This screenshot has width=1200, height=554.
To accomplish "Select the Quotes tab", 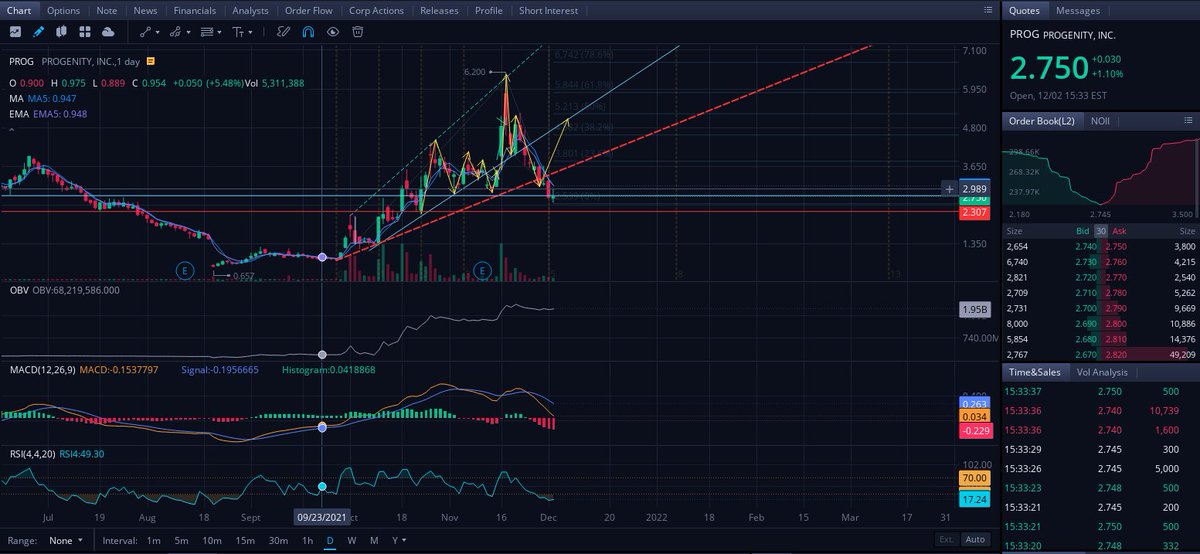I will [1024, 10].
